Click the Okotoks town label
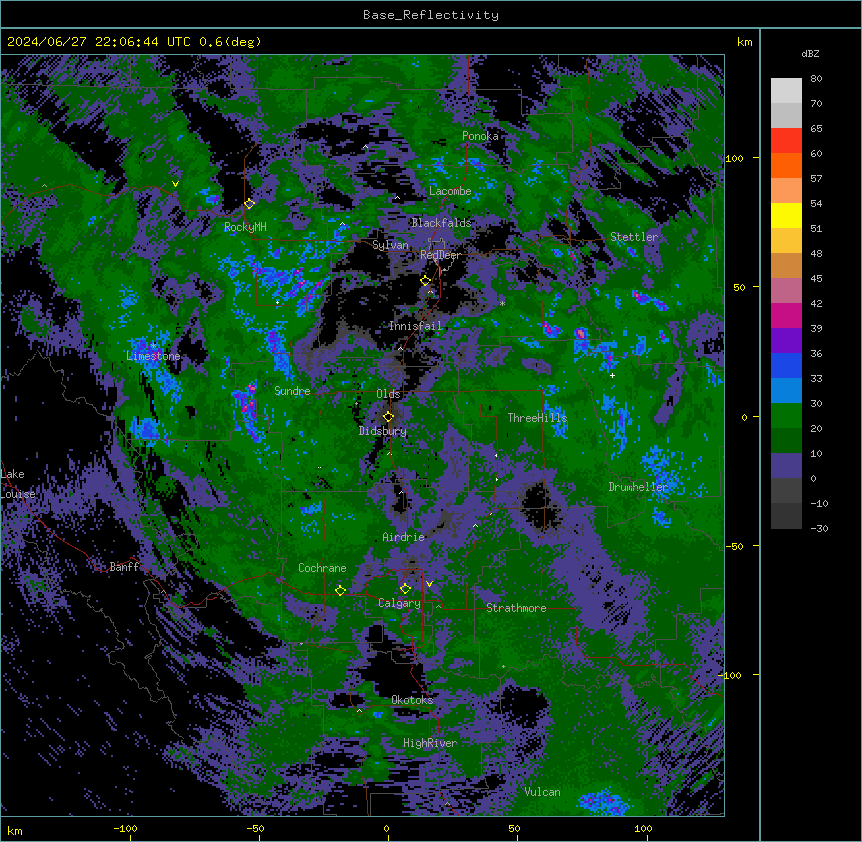Image resolution: width=862 pixels, height=842 pixels. tap(412, 700)
